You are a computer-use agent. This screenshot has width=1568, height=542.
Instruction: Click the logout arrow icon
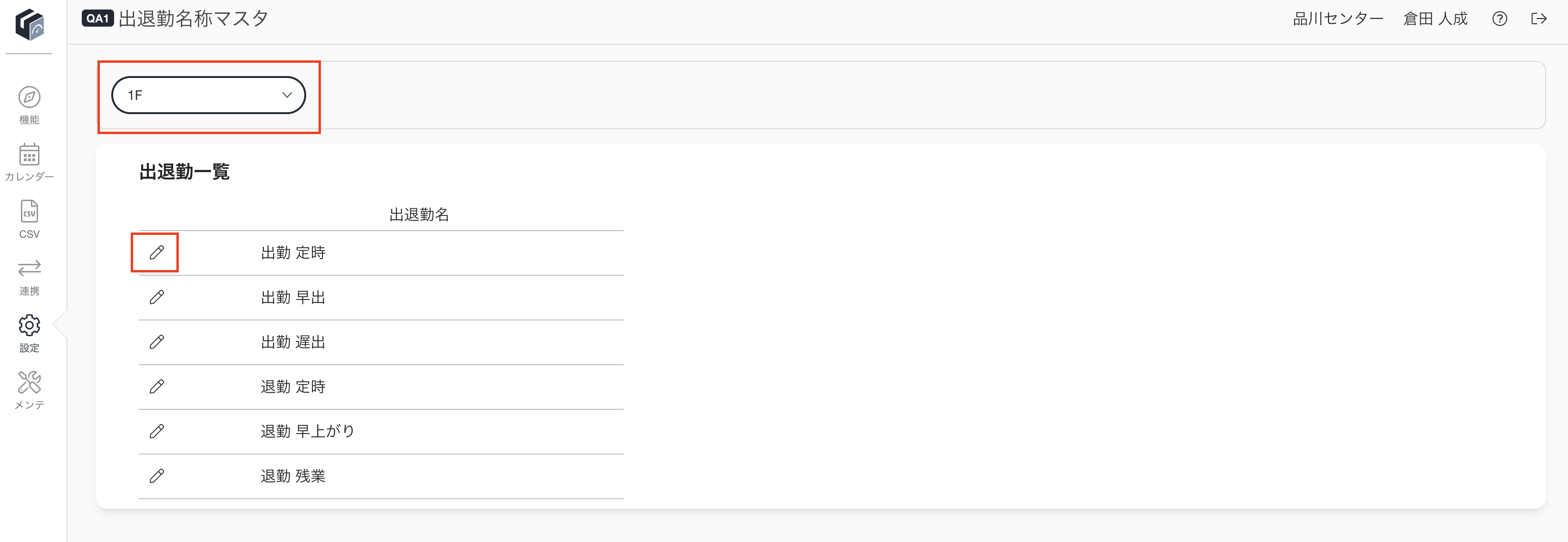1539,19
